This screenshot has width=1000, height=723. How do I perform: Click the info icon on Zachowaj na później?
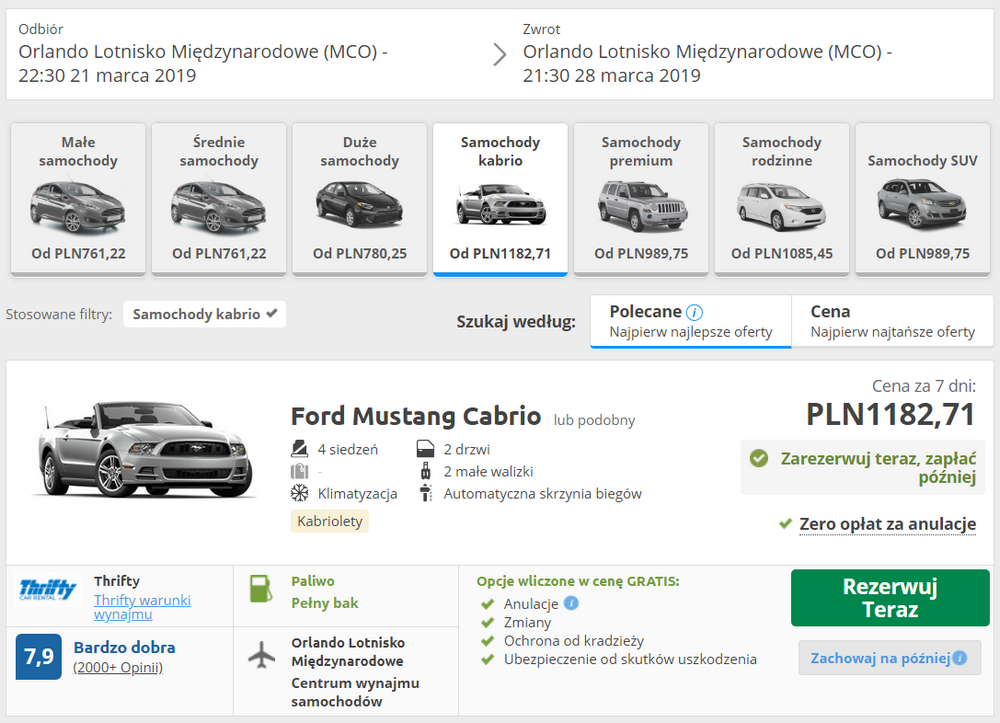click(x=959, y=658)
